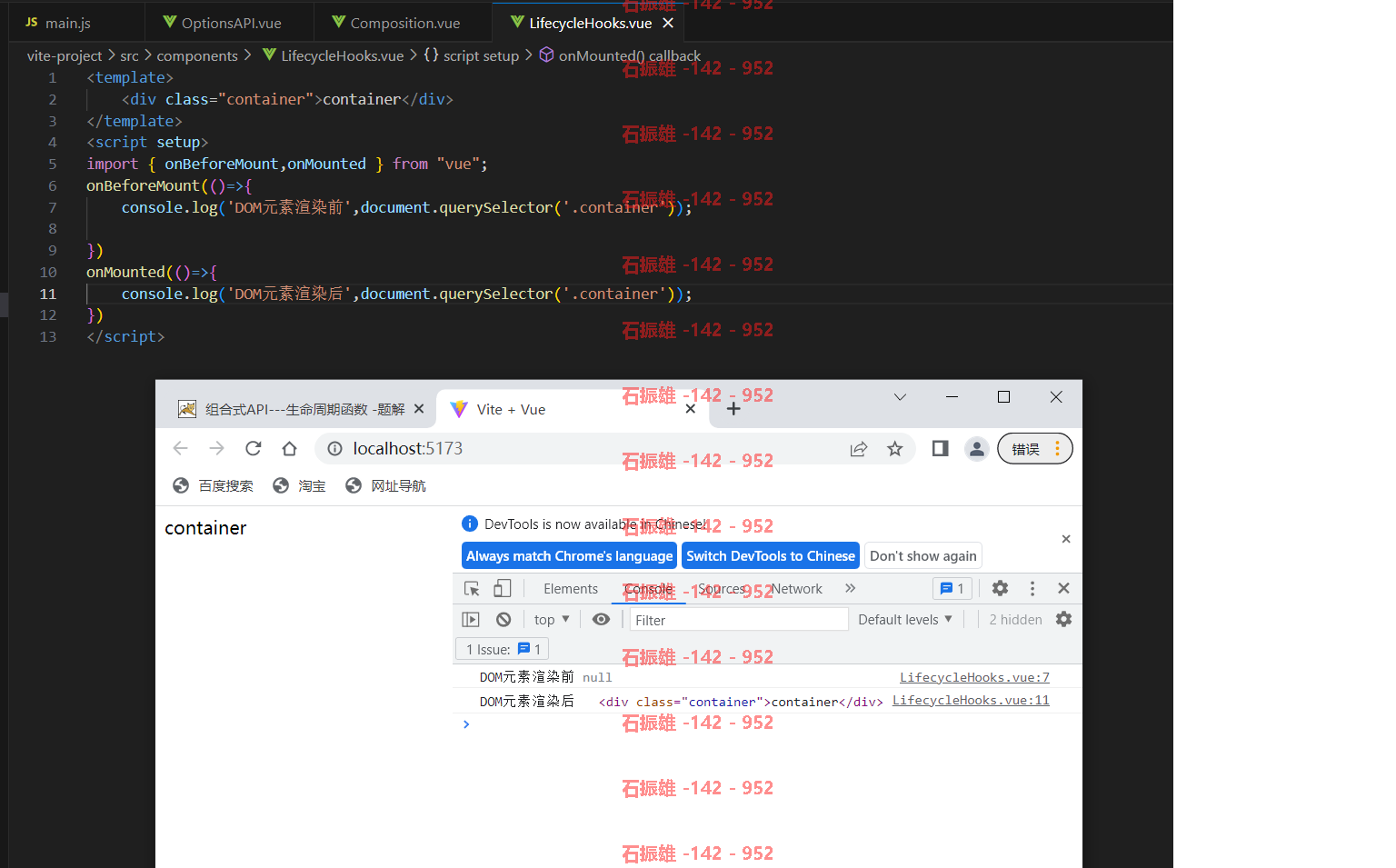This screenshot has height=868, width=1396.
Task: Dismiss the DevTools language infobar
Action: point(1066,539)
